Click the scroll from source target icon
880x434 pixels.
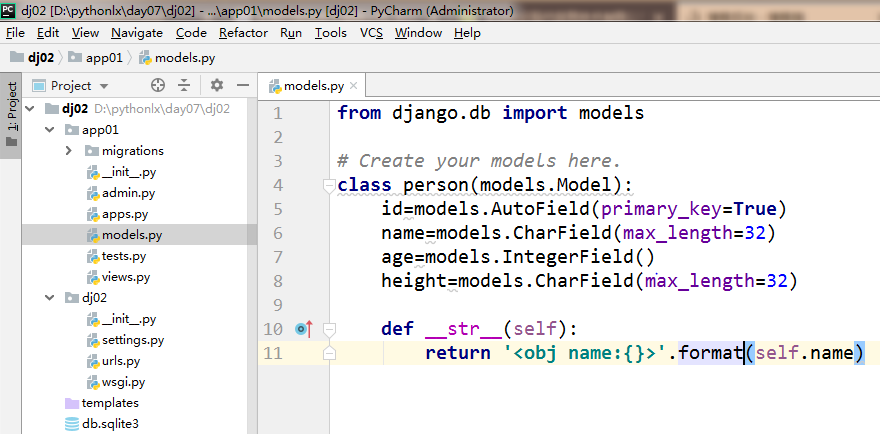pos(158,85)
